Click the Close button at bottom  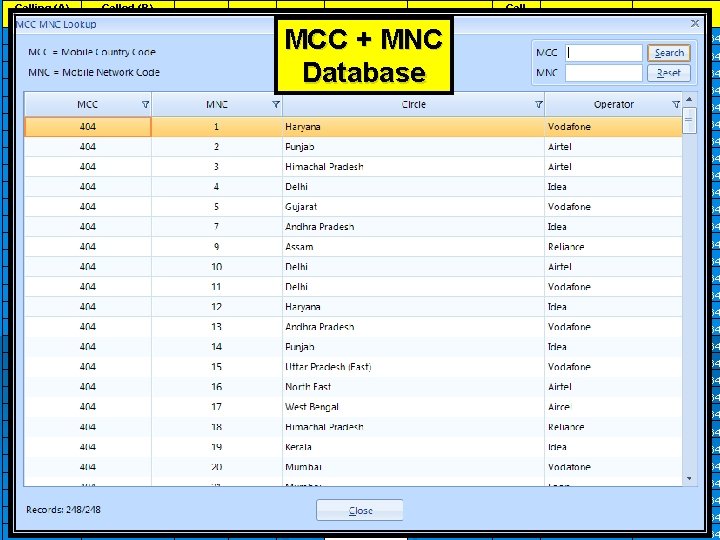point(360,510)
